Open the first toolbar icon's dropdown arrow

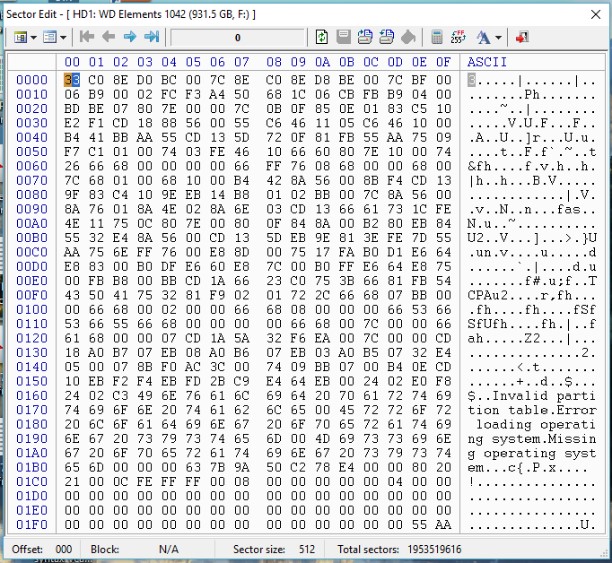point(33,38)
